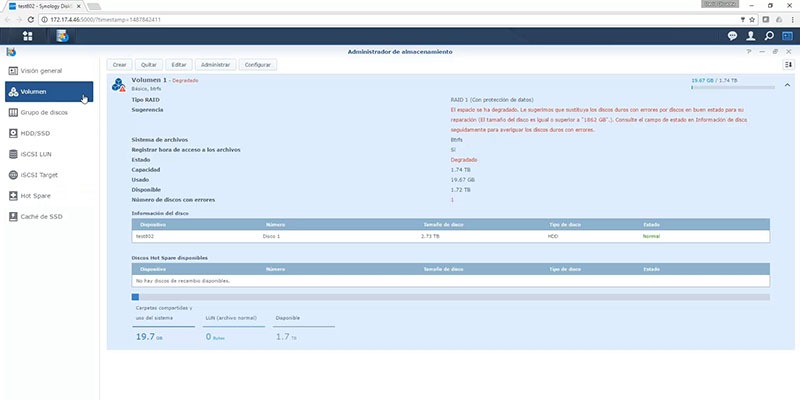Click the iSCSI LUN sidebar icon
The width and height of the screenshot is (800, 400).
click(13, 154)
